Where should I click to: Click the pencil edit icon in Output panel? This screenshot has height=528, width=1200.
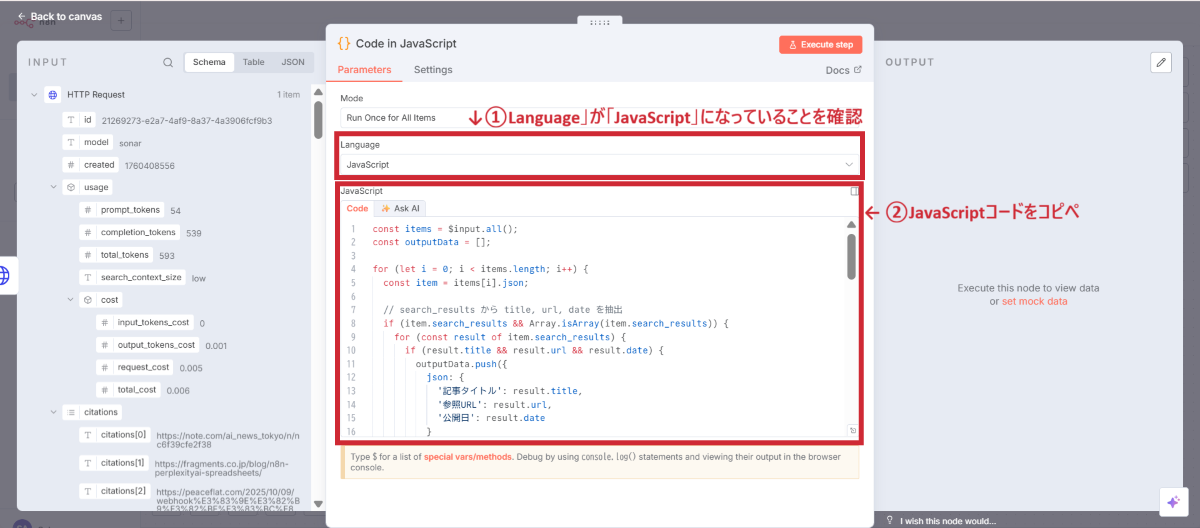1160,62
